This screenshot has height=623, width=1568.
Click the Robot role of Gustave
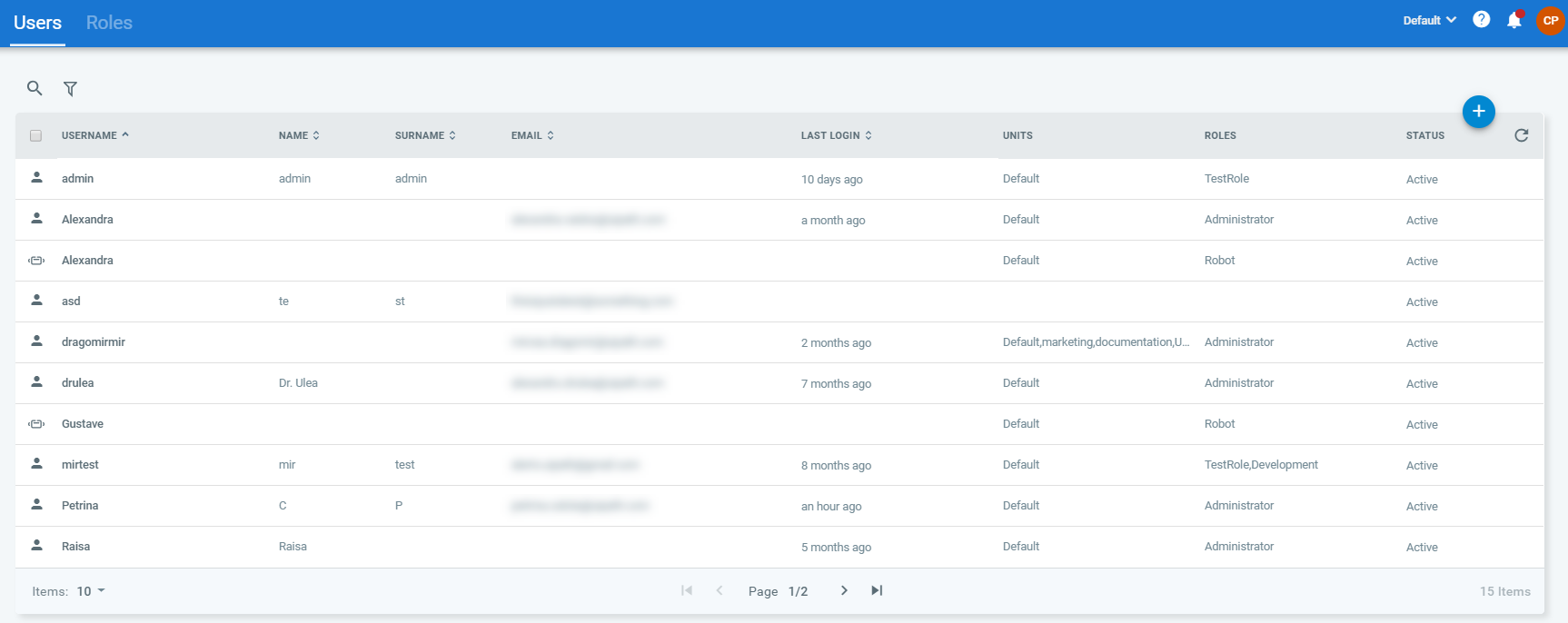click(x=1219, y=424)
